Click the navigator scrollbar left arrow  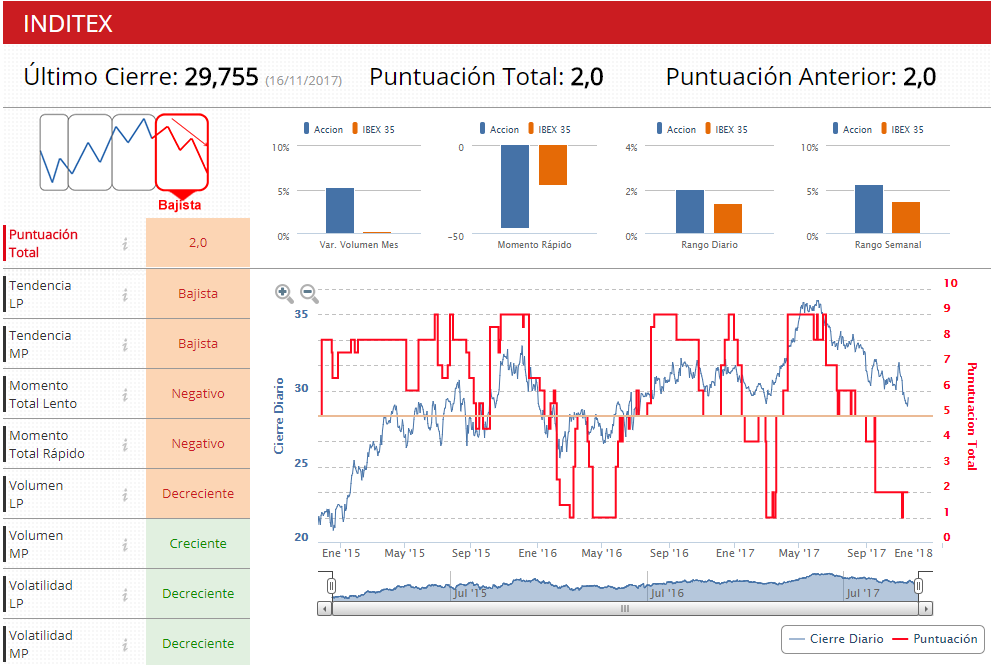tap(325, 608)
